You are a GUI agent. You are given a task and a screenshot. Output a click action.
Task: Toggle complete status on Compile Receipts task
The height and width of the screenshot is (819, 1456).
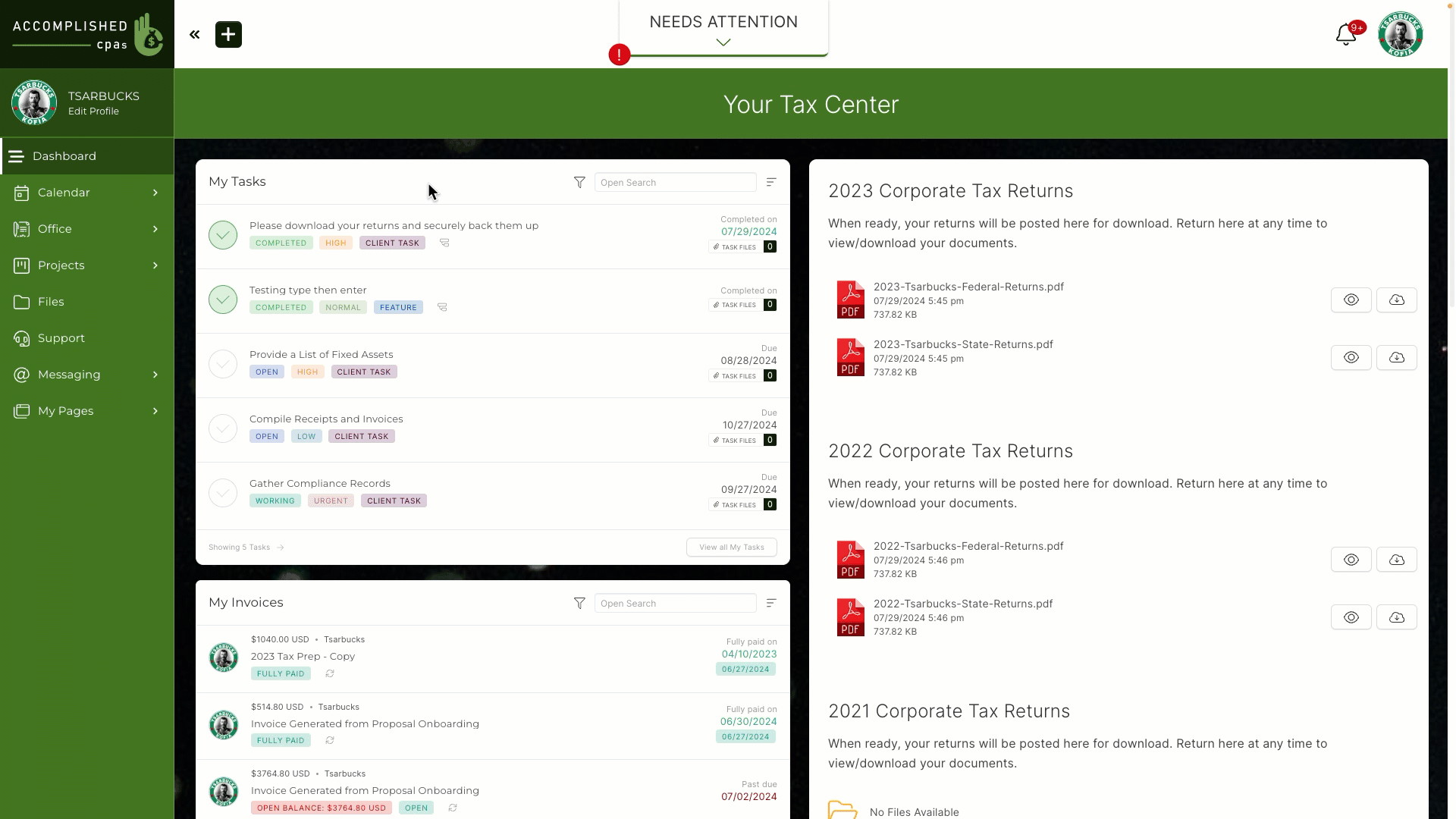click(x=224, y=427)
